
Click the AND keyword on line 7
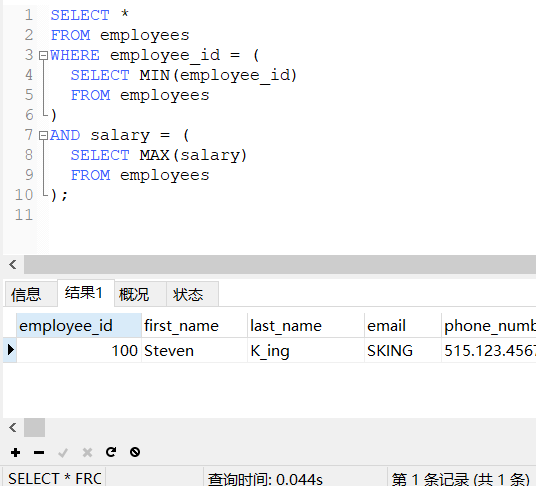65,135
